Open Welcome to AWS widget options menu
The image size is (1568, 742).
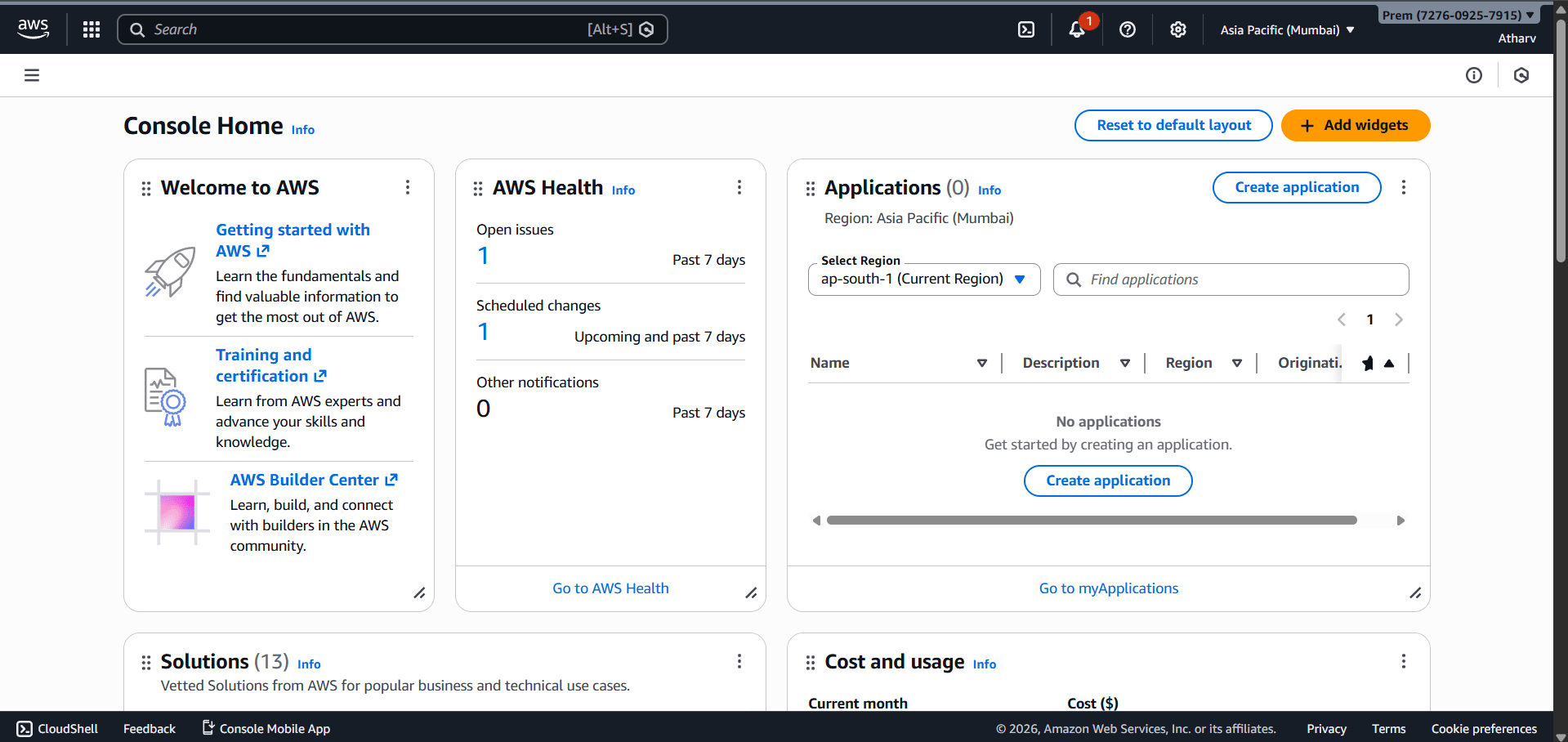tap(408, 187)
